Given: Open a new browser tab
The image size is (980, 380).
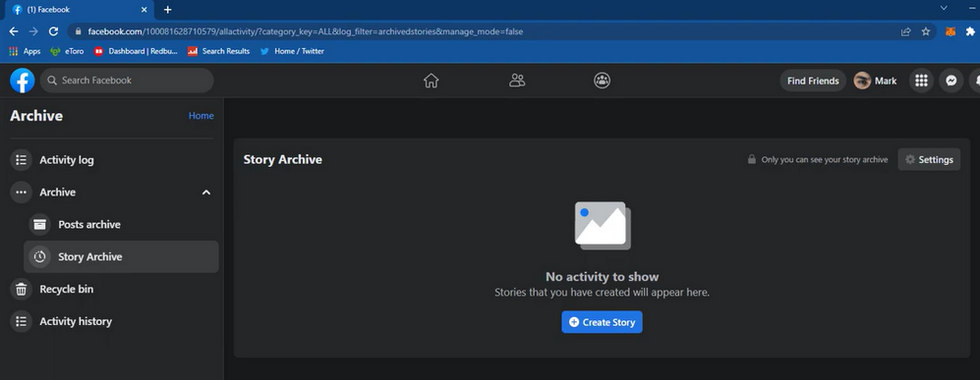Looking at the screenshot, I should [168, 10].
